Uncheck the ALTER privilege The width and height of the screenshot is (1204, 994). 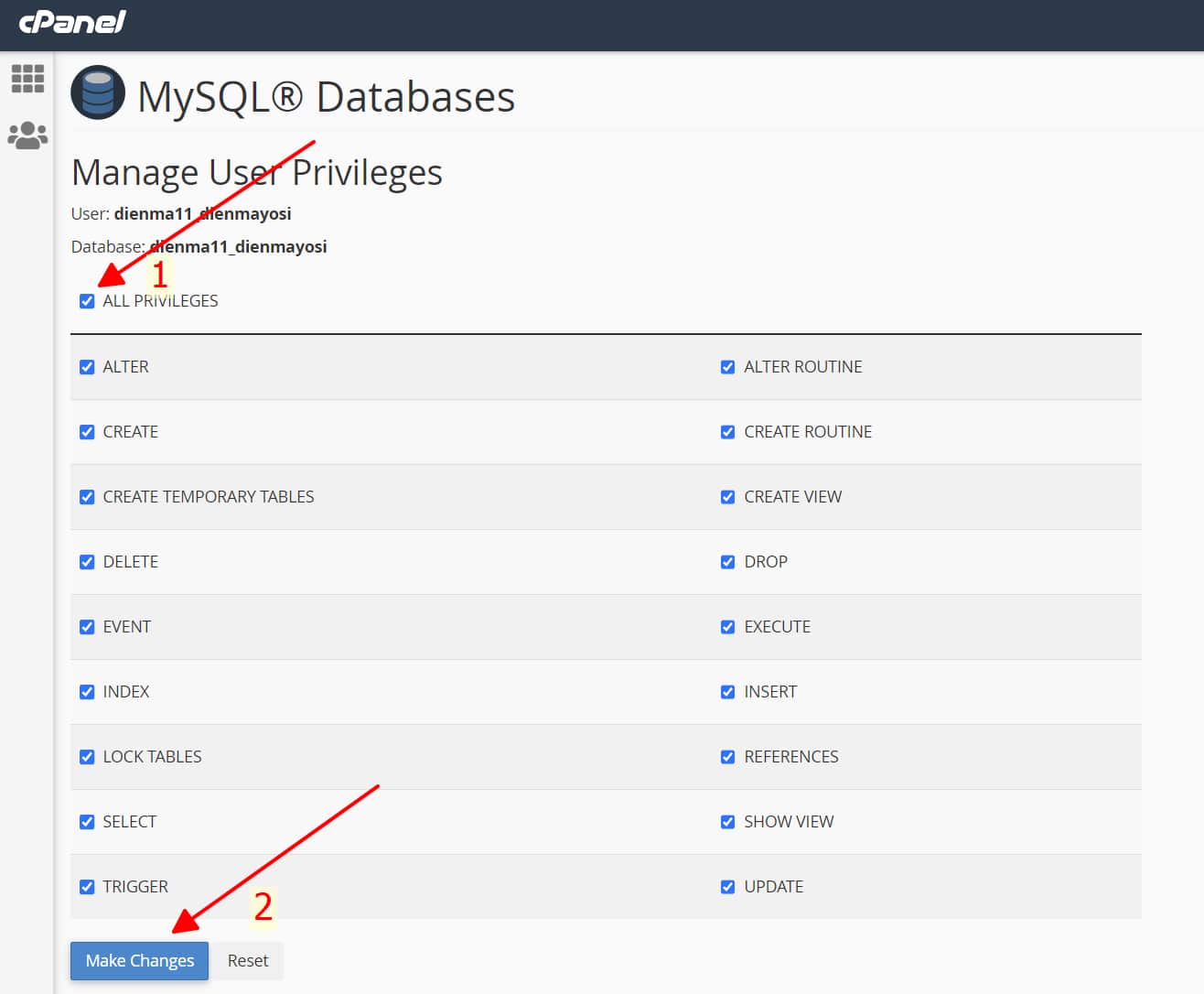tap(87, 366)
